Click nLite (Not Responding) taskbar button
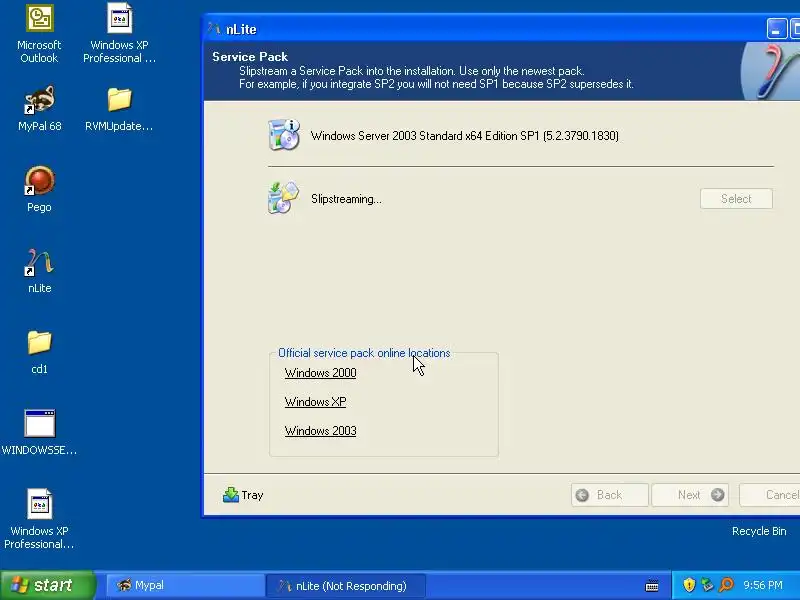Image resolution: width=800 pixels, height=600 pixels. (x=345, y=585)
